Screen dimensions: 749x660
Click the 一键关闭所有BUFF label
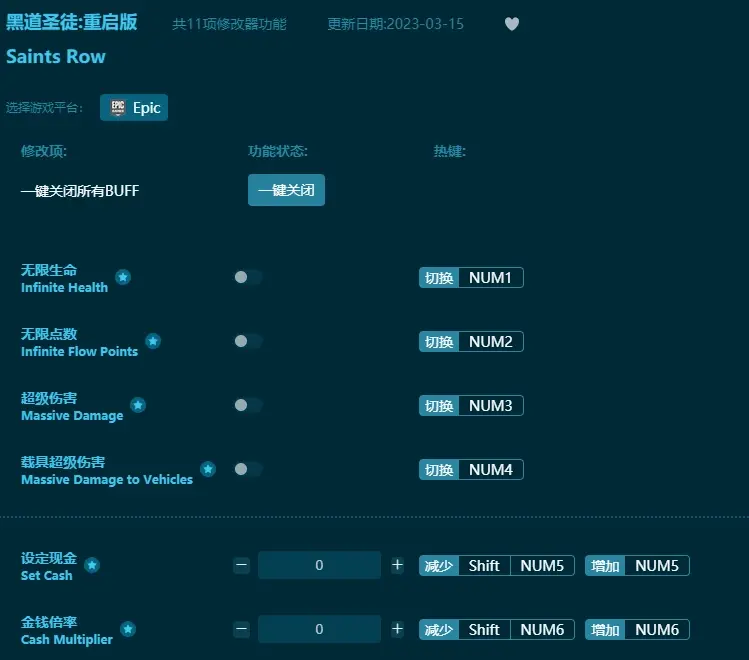click(80, 191)
